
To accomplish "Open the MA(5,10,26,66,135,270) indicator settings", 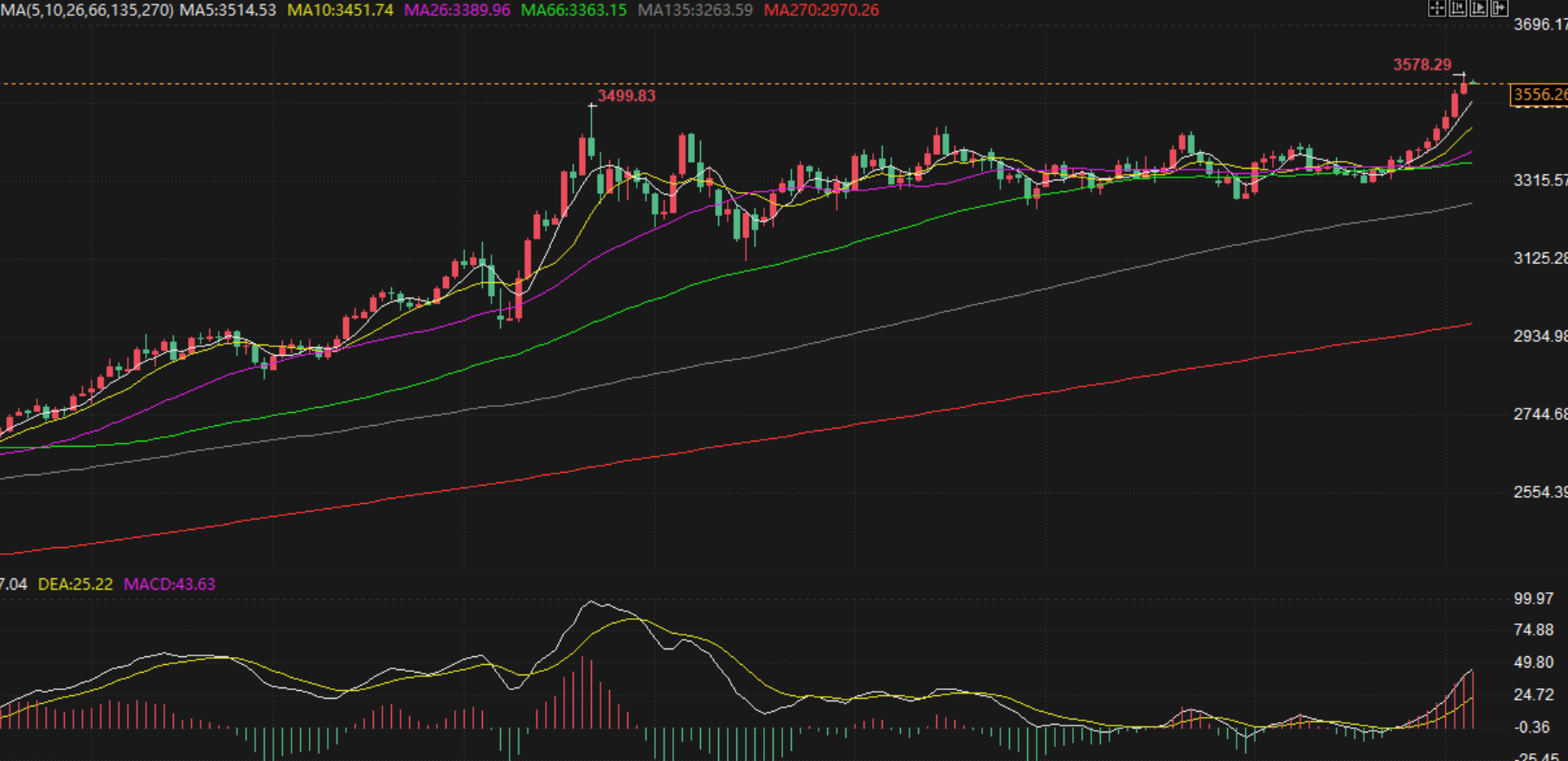I will (x=87, y=10).
